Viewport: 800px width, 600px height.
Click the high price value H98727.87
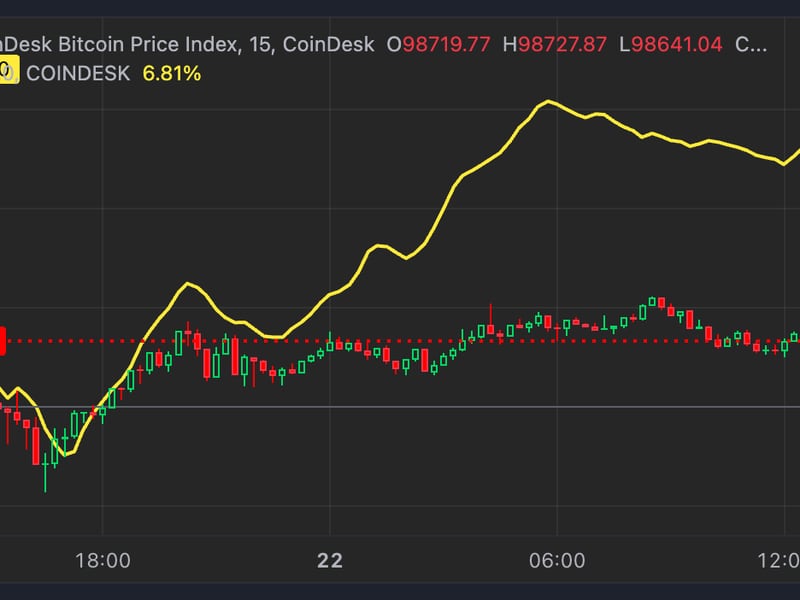click(x=553, y=44)
